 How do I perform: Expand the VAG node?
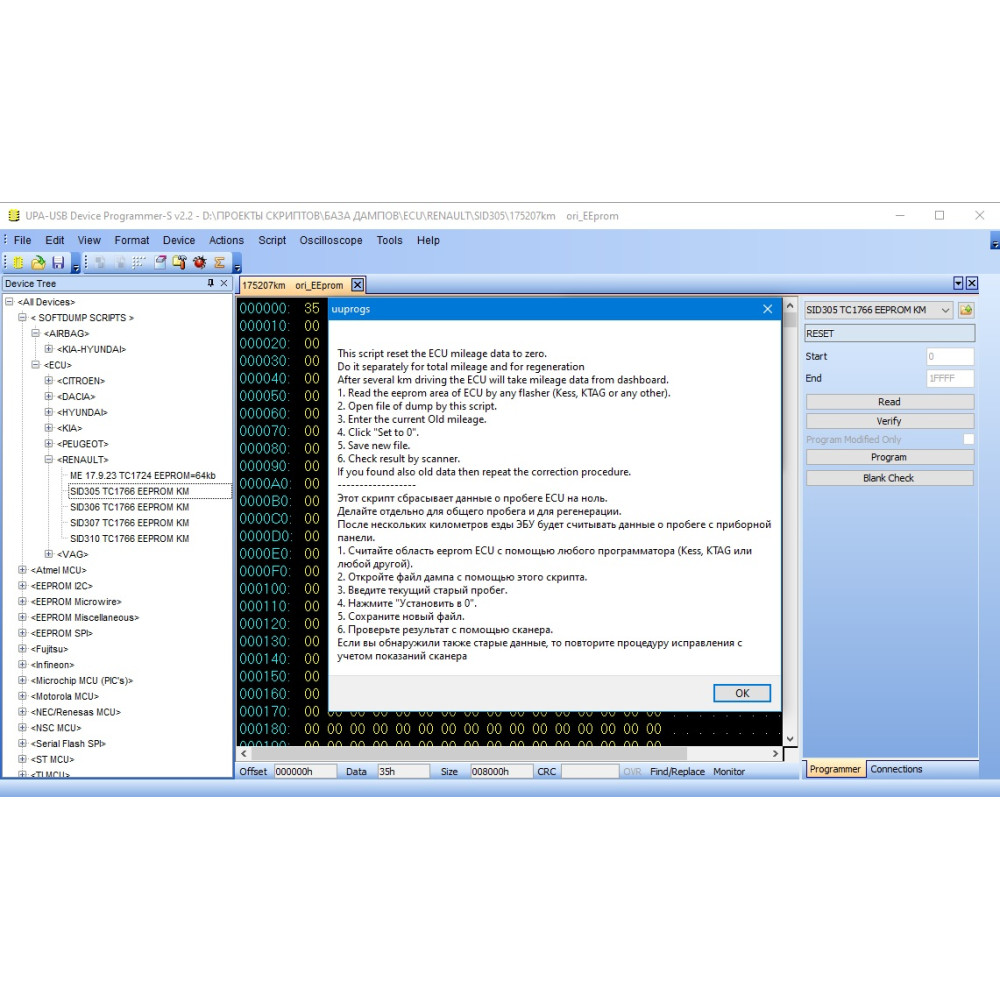[x=48, y=554]
